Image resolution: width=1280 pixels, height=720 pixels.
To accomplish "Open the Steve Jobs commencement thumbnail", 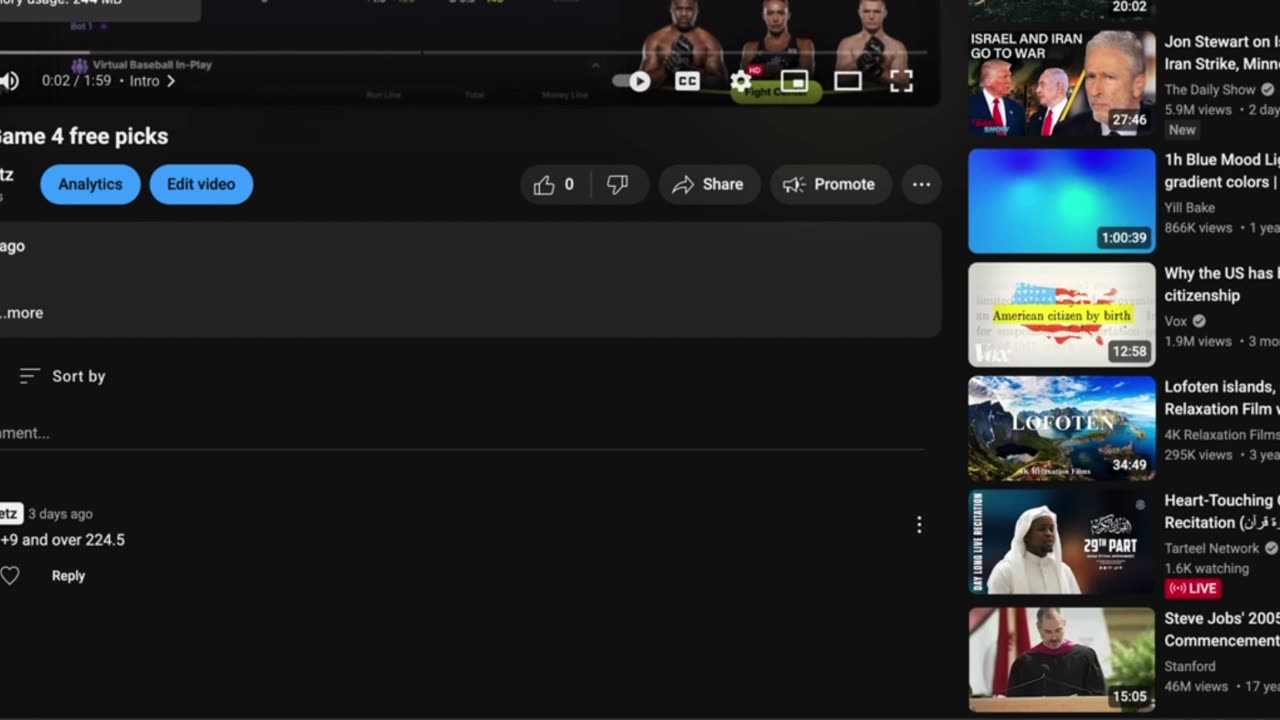I will pos(1062,659).
